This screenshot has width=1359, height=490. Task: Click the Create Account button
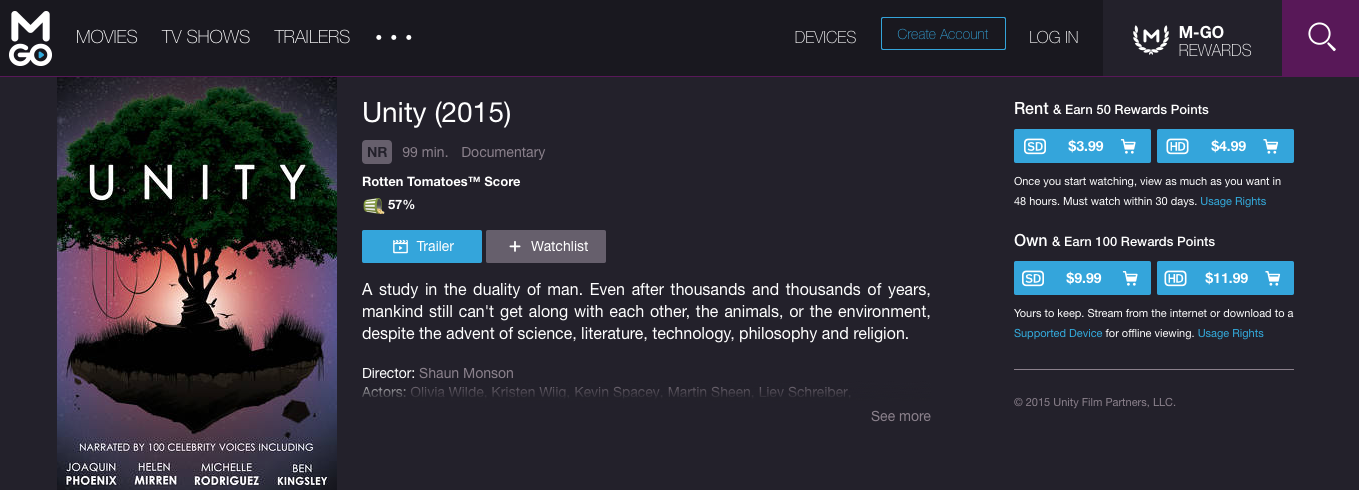click(942, 34)
